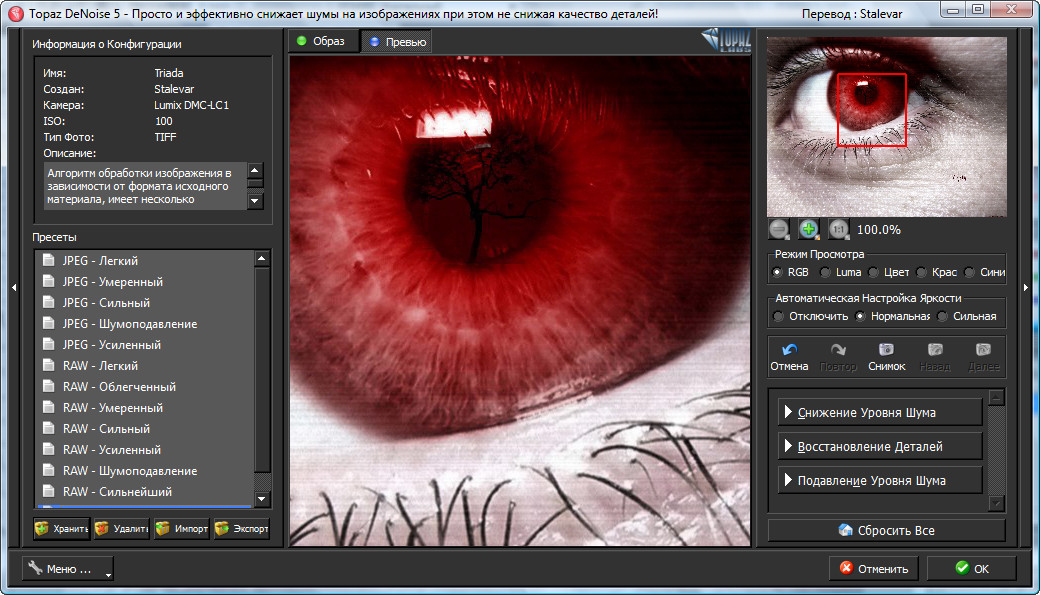Take a snapshot with Снимок icon
This screenshot has height=595, width=1040.
(886, 351)
